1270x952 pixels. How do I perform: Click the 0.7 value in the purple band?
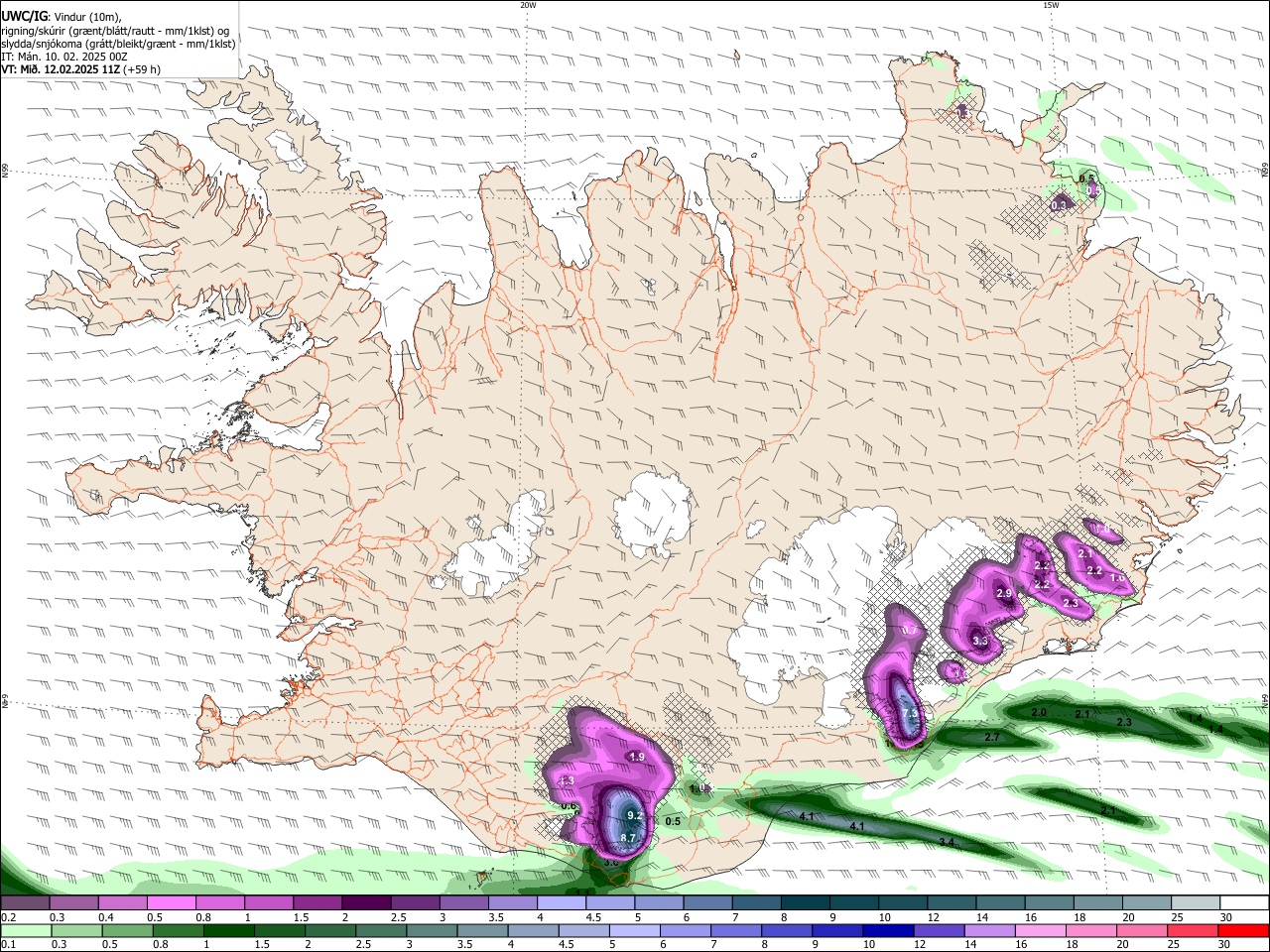click(x=909, y=630)
